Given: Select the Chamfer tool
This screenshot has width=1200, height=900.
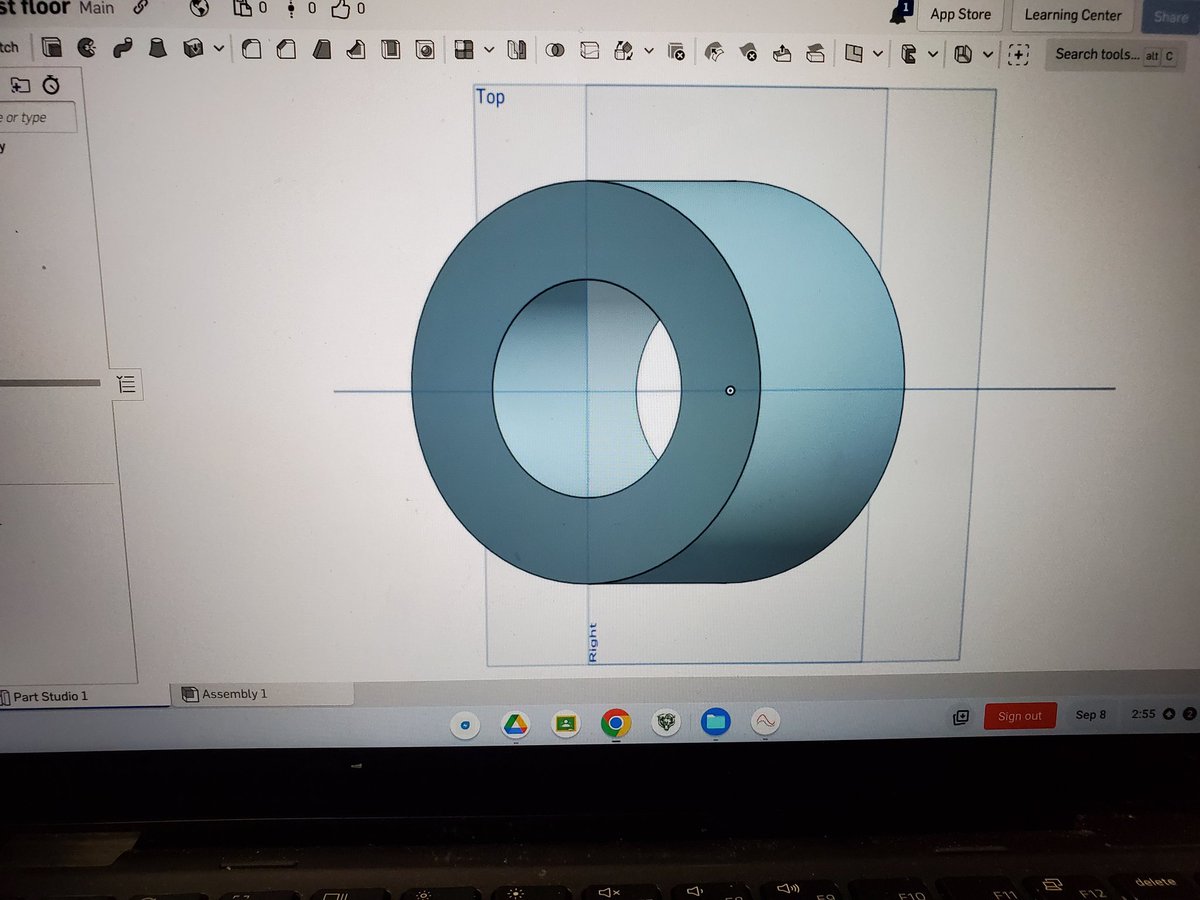Looking at the screenshot, I should coord(287,49).
